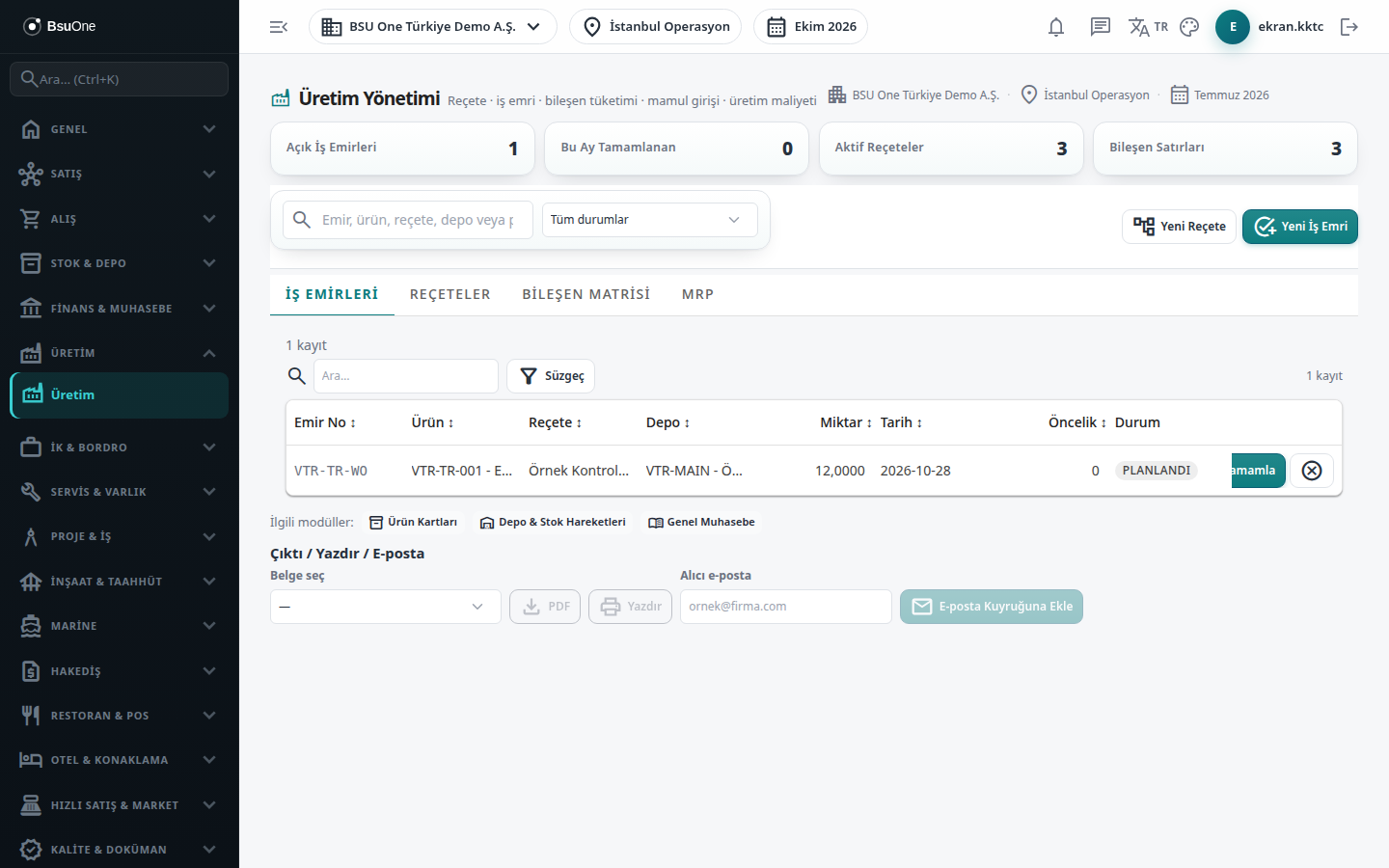The height and width of the screenshot is (868, 1389).
Task: Click the Alıcı e-posta input field
Action: [786, 607]
